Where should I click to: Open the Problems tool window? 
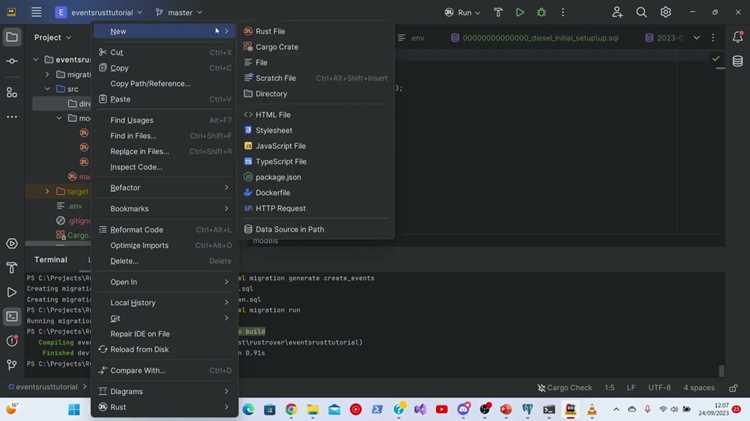click(x=12, y=341)
